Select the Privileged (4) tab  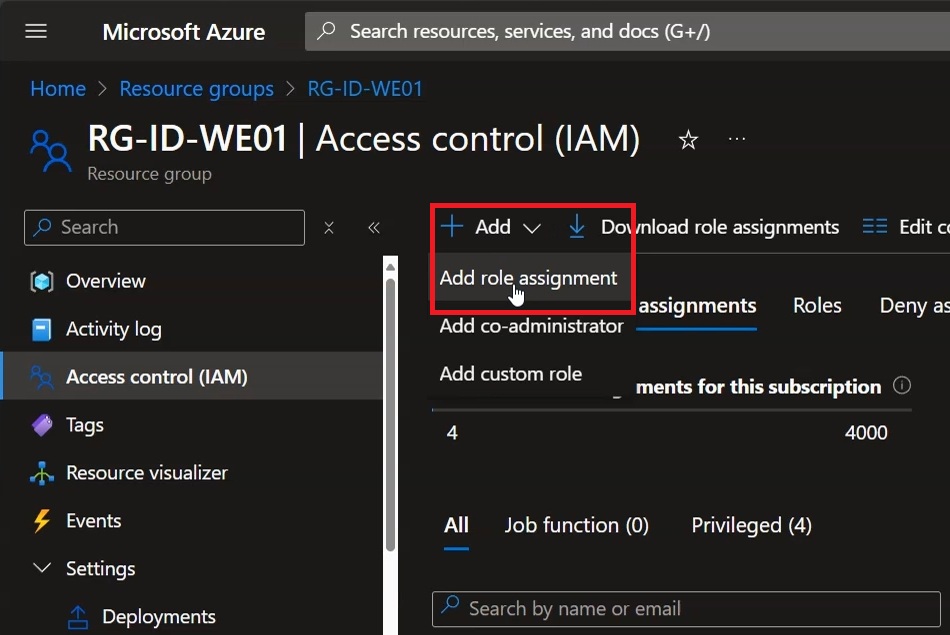[751, 525]
